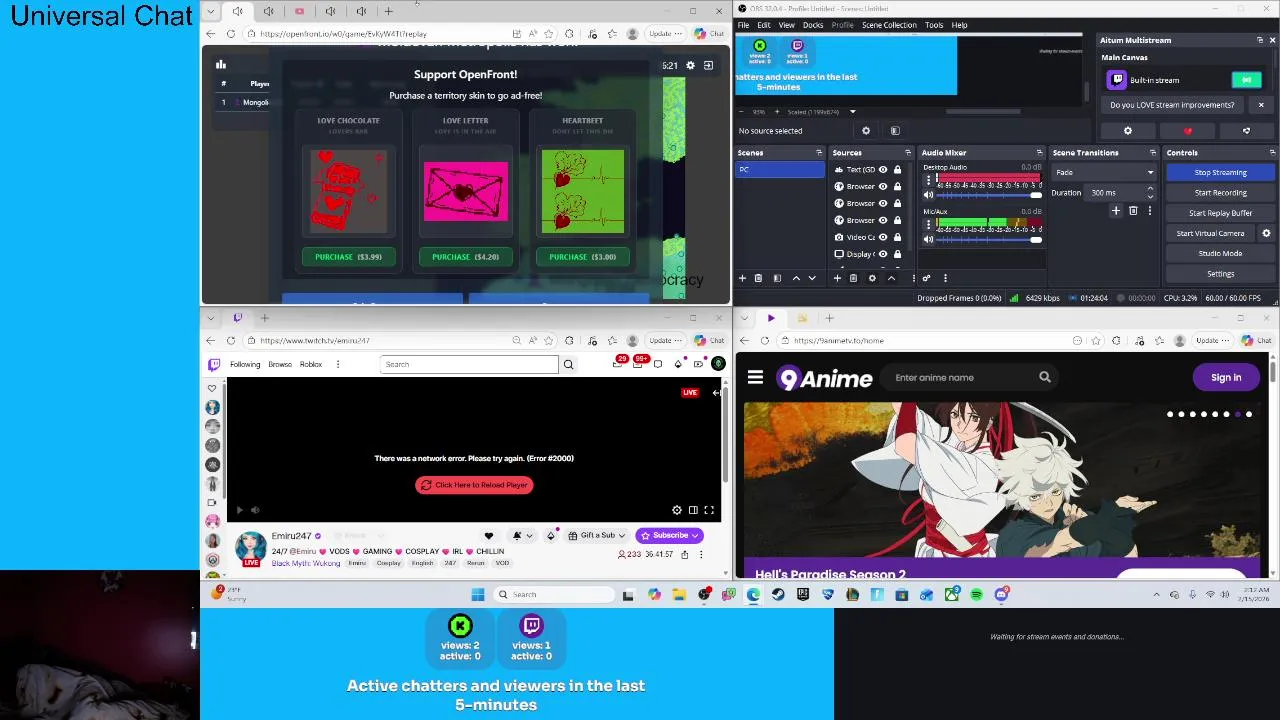Click heart follow icon on Emiru247 channel

489,535
